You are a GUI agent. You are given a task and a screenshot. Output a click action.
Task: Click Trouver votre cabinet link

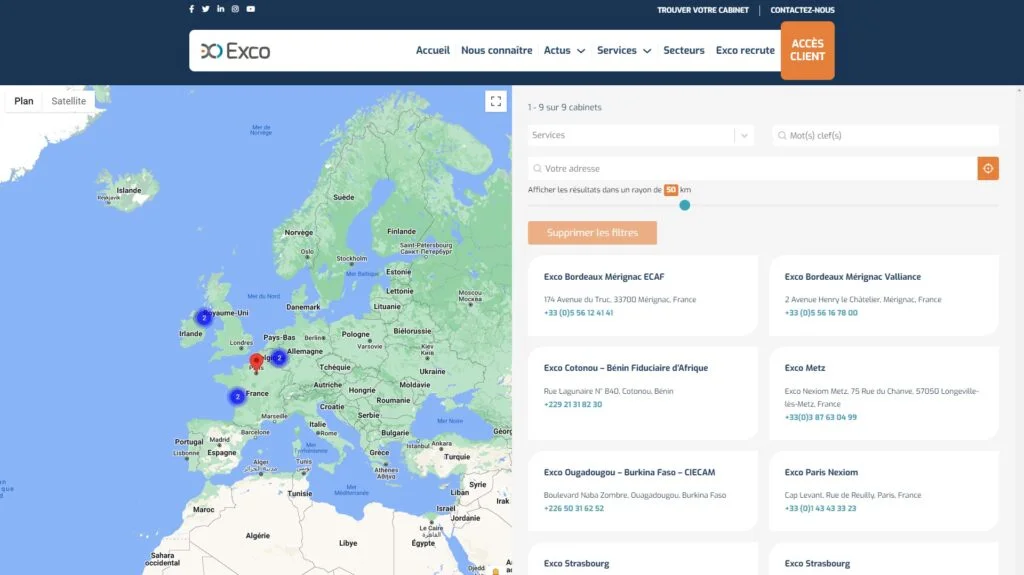point(703,10)
